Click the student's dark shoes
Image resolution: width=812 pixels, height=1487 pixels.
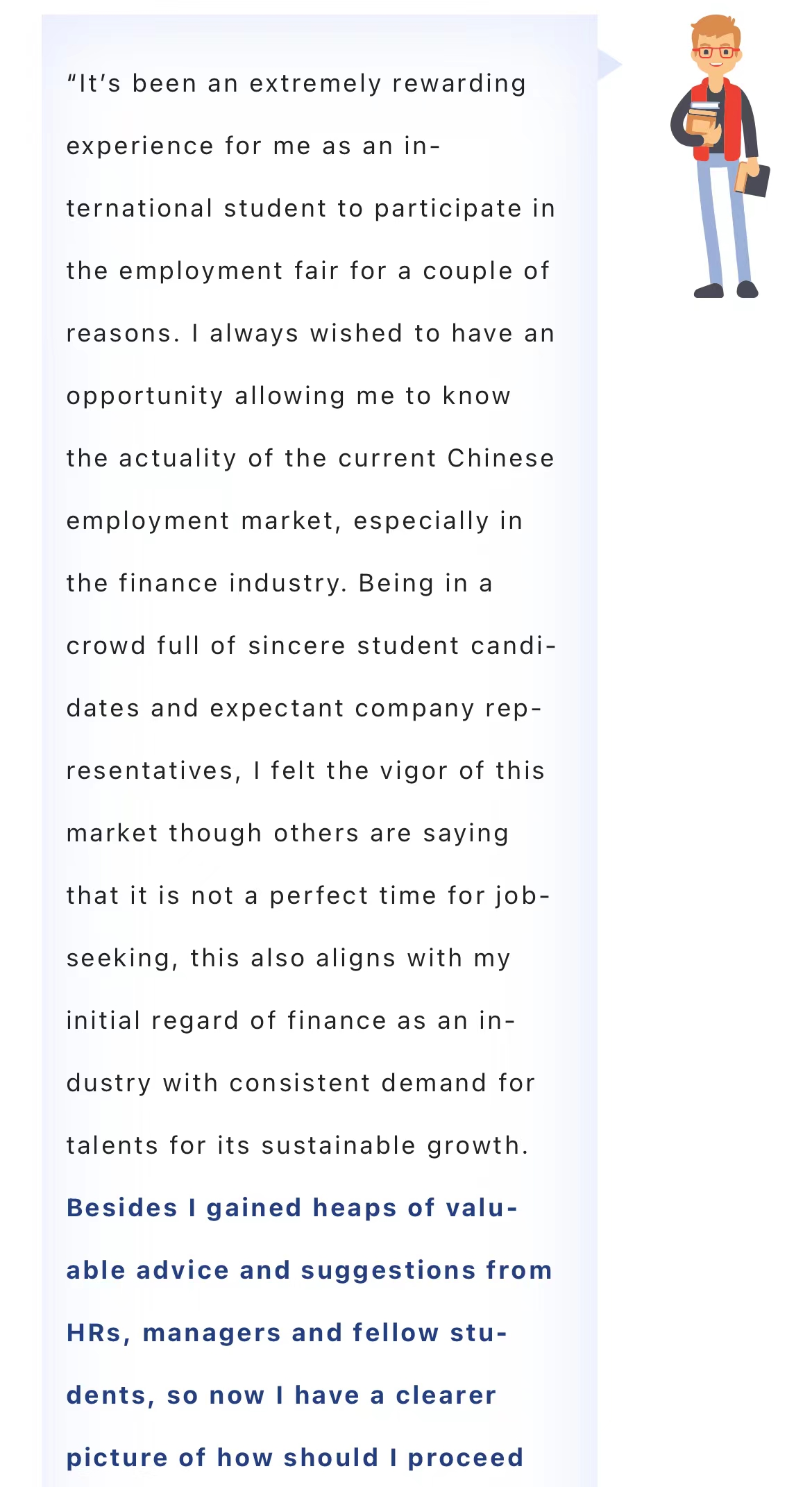click(726, 289)
